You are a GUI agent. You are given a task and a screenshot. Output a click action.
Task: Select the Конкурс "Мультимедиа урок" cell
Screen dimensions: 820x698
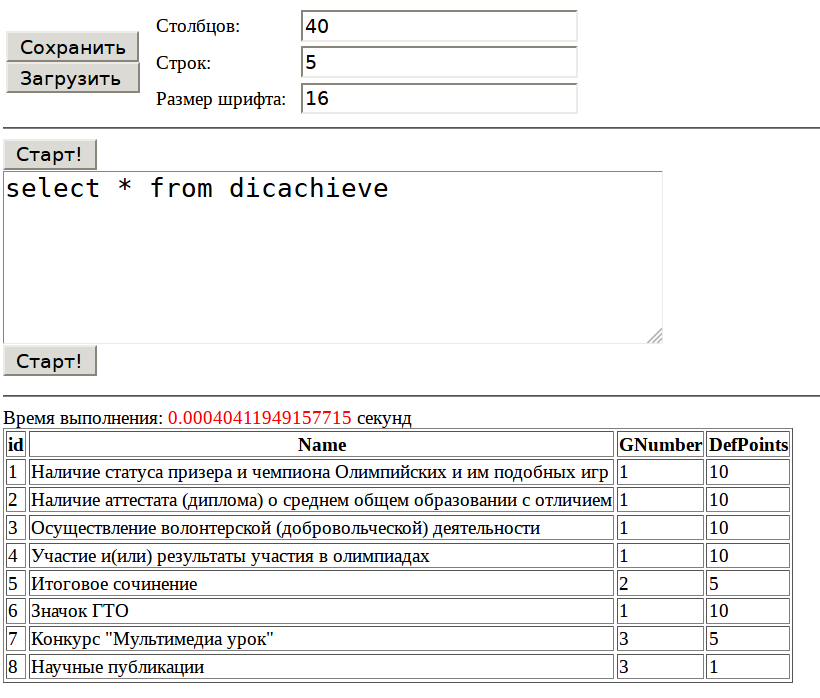(322, 639)
